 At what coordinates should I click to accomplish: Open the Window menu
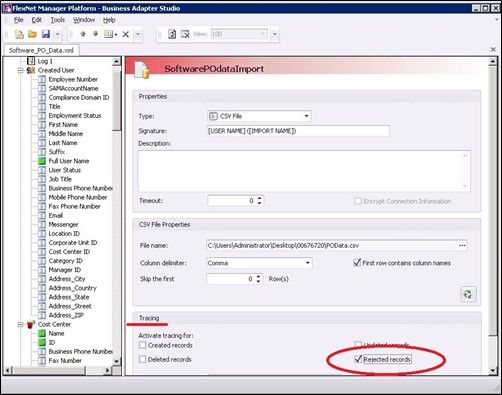pyautogui.click(x=84, y=20)
